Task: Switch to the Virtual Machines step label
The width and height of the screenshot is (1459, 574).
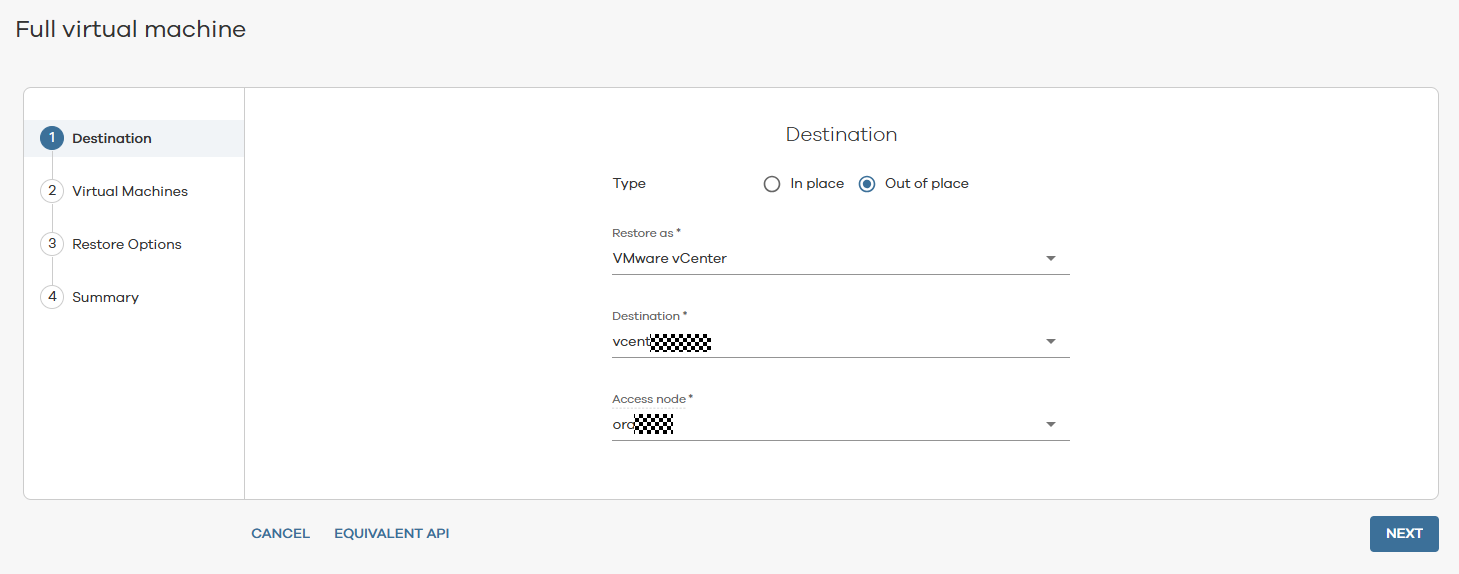Action: point(130,191)
